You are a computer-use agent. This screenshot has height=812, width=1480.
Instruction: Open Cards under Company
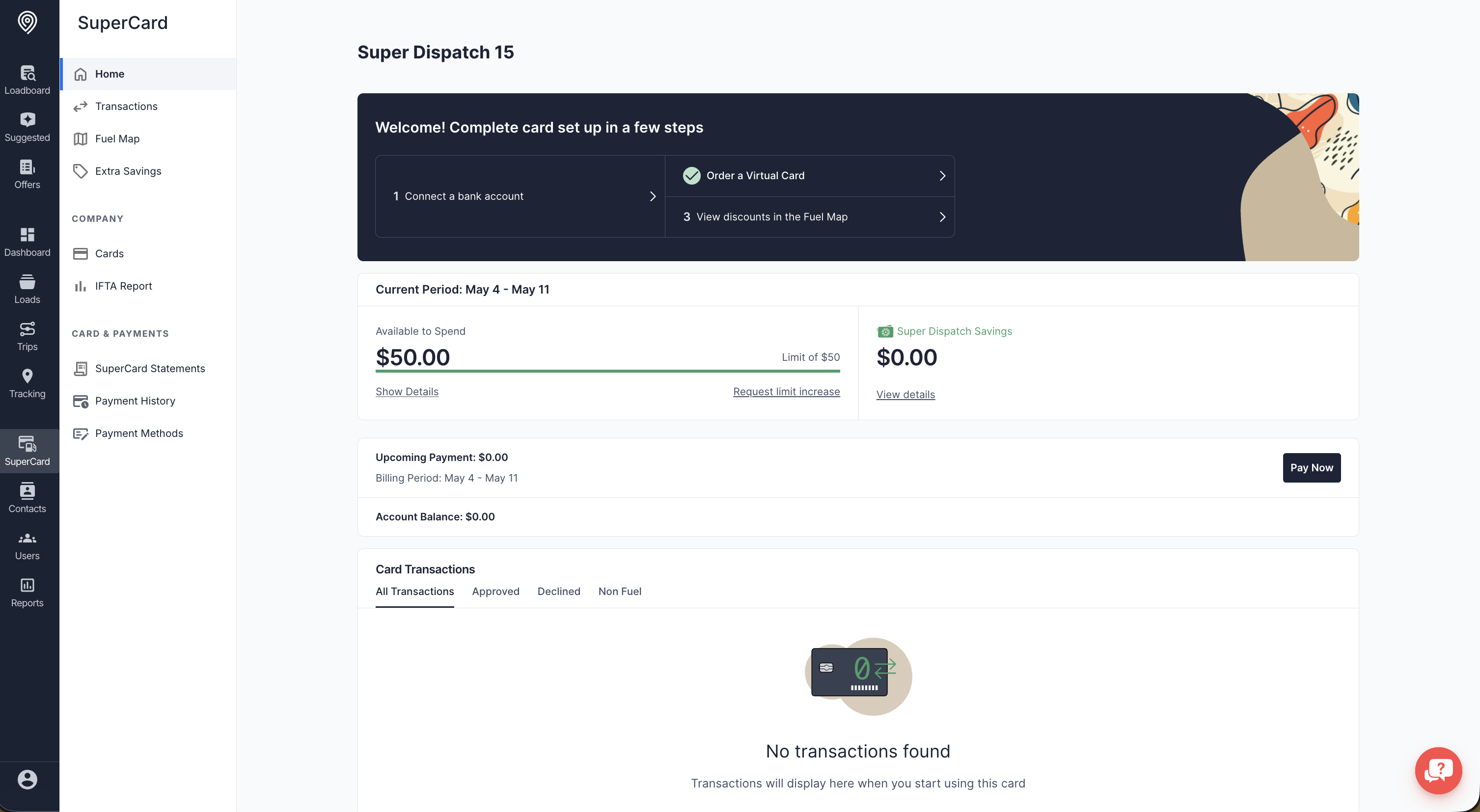148,254
